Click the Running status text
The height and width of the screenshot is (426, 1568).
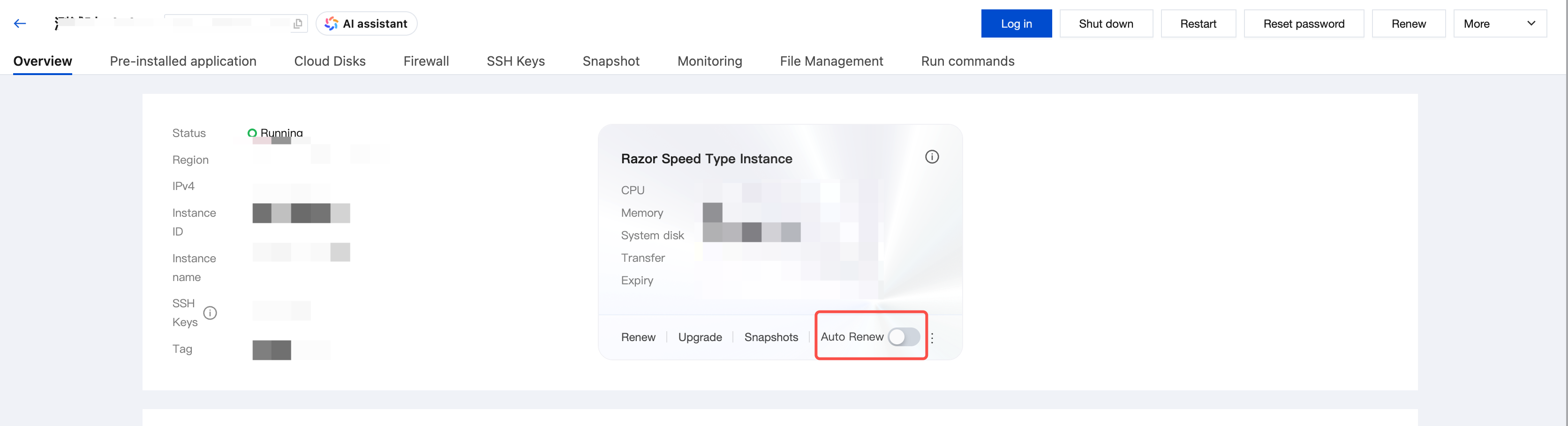pos(281,133)
